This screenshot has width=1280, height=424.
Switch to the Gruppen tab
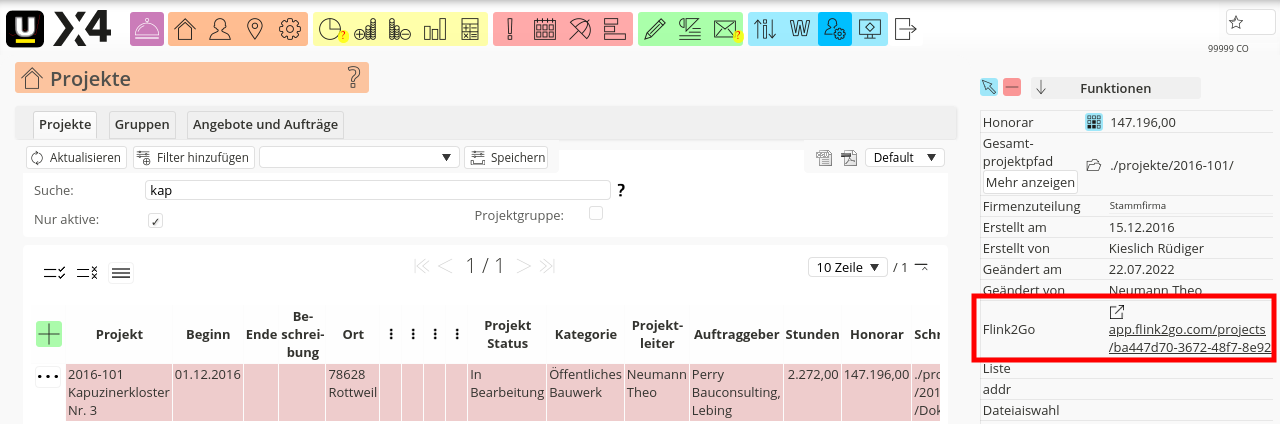(x=142, y=125)
